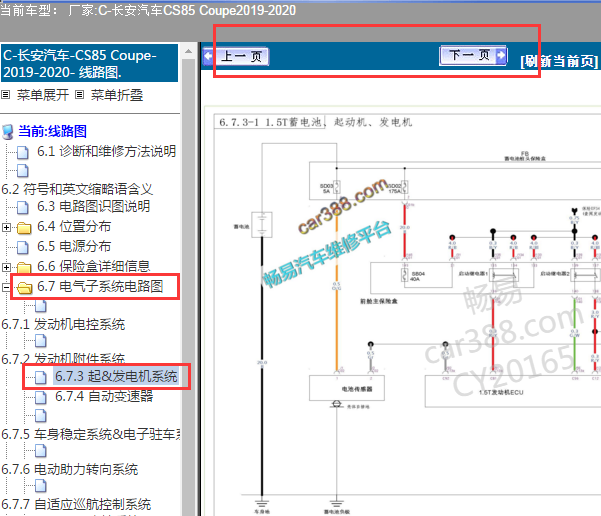Click 菜单展开 to expand the menu

43,95
